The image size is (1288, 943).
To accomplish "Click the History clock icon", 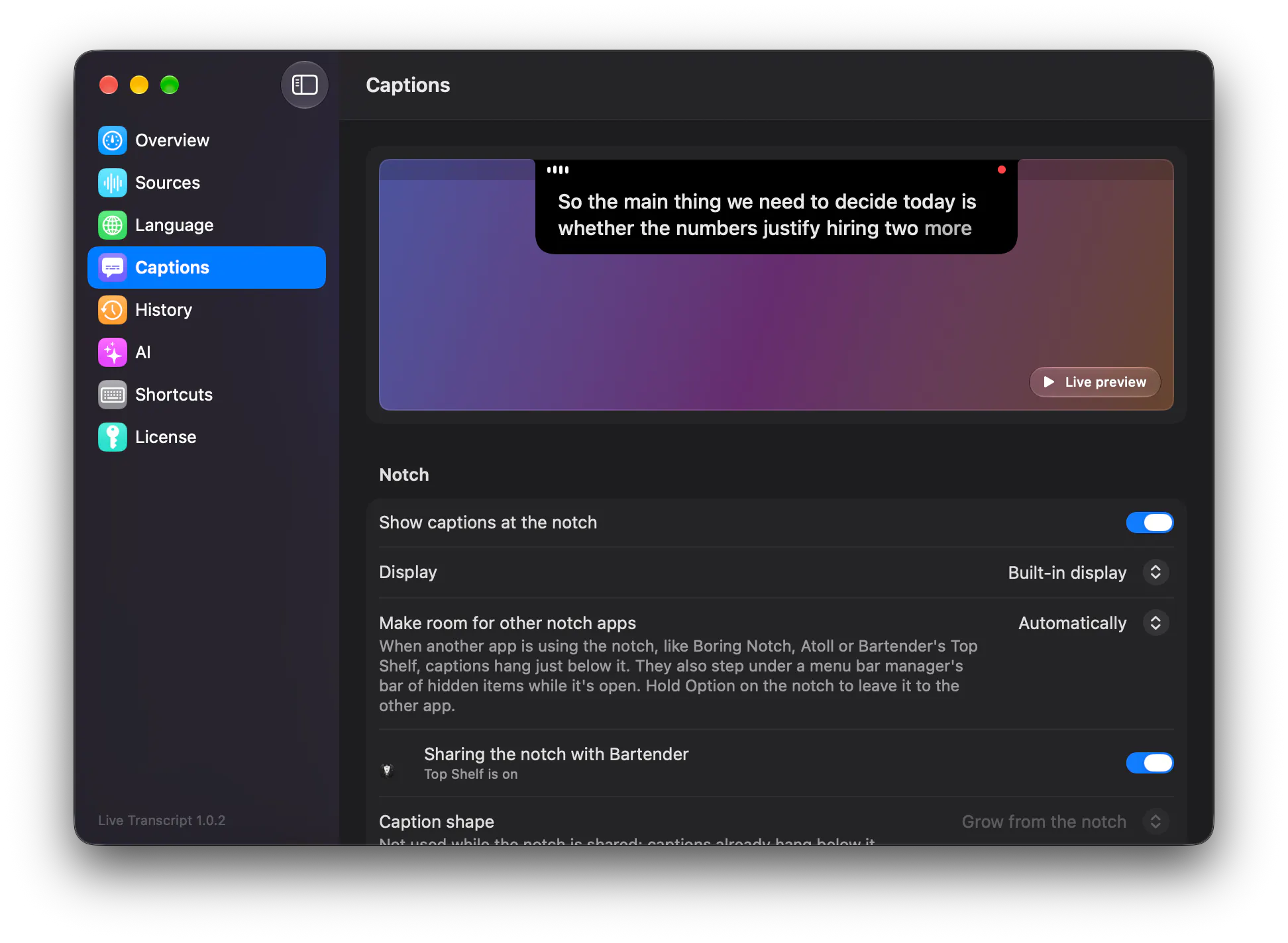I will coord(112,310).
